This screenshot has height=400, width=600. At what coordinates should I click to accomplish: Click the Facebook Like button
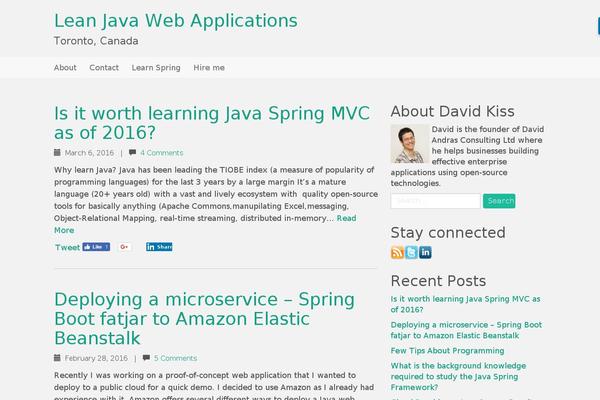96,247
